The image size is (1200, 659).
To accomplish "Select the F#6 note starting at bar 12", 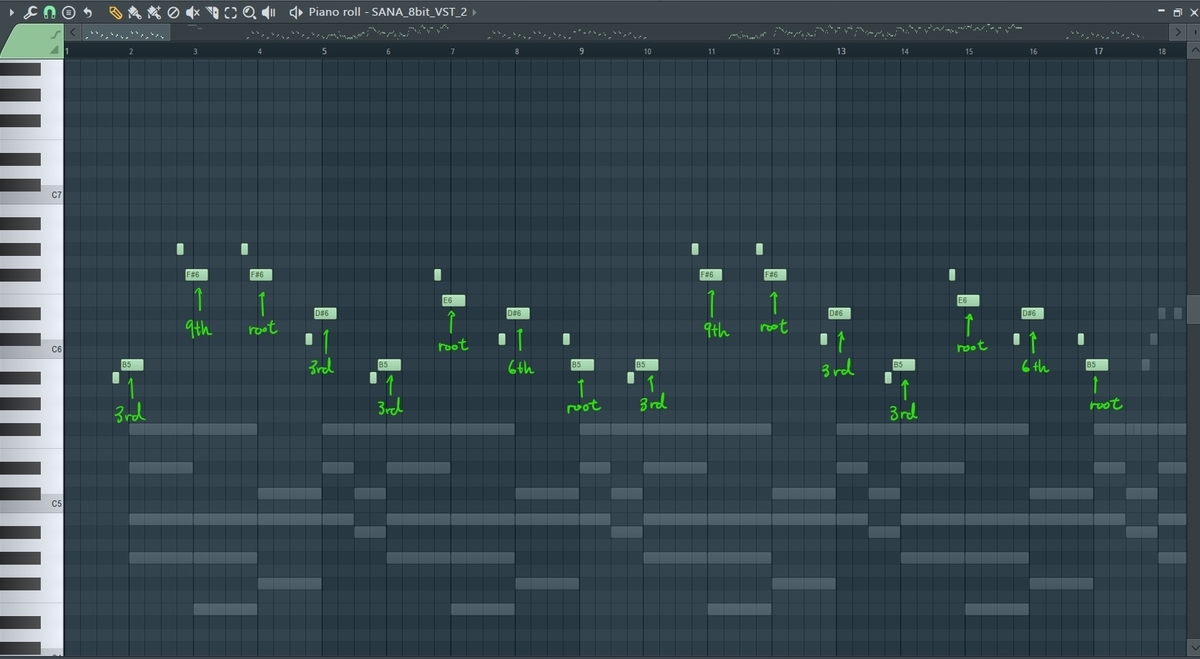I will 775,275.
